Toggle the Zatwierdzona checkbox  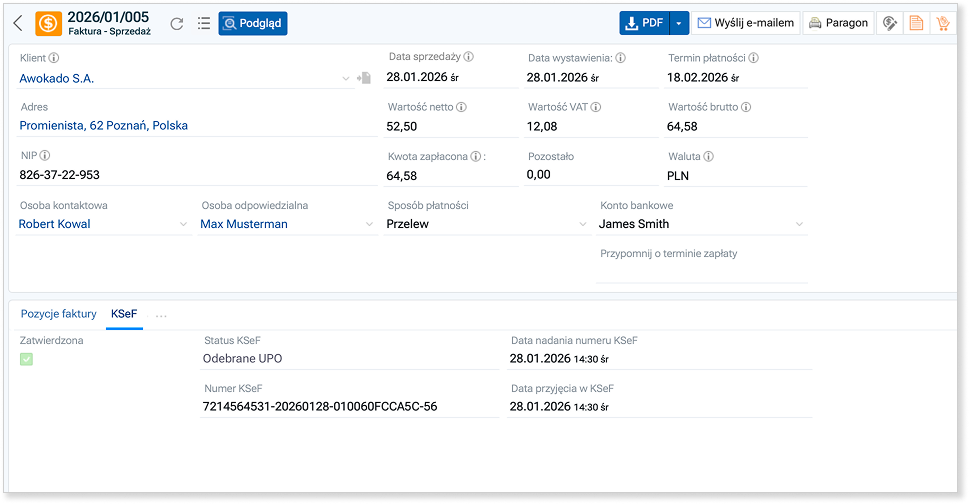(x=26, y=359)
